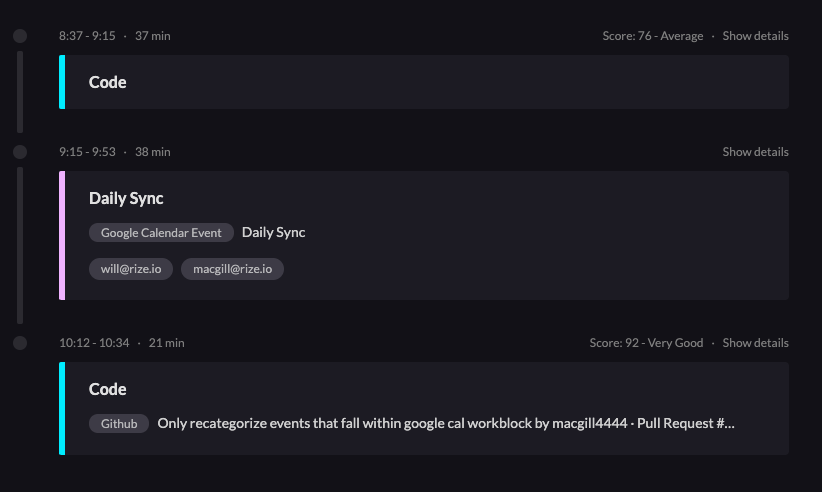Show details for the 10:12 Code session
Viewport: 822px width, 492px height.
(x=755, y=343)
